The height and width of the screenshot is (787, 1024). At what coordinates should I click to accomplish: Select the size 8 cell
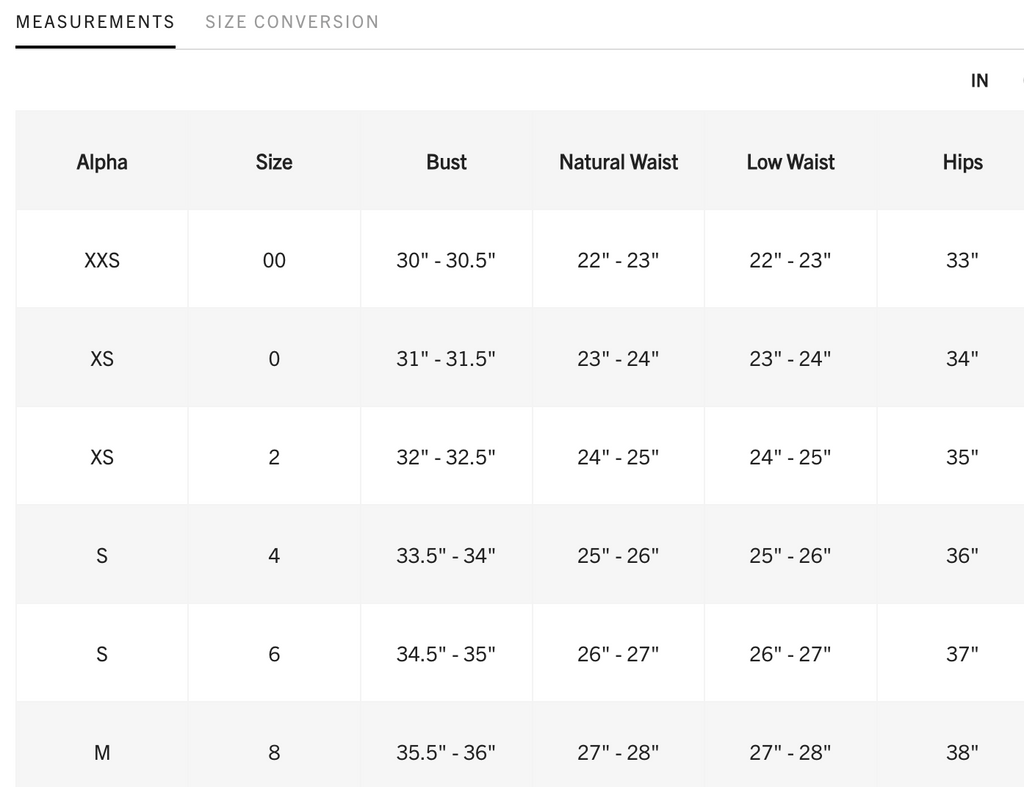pyautogui.click(x=274, y=752)
